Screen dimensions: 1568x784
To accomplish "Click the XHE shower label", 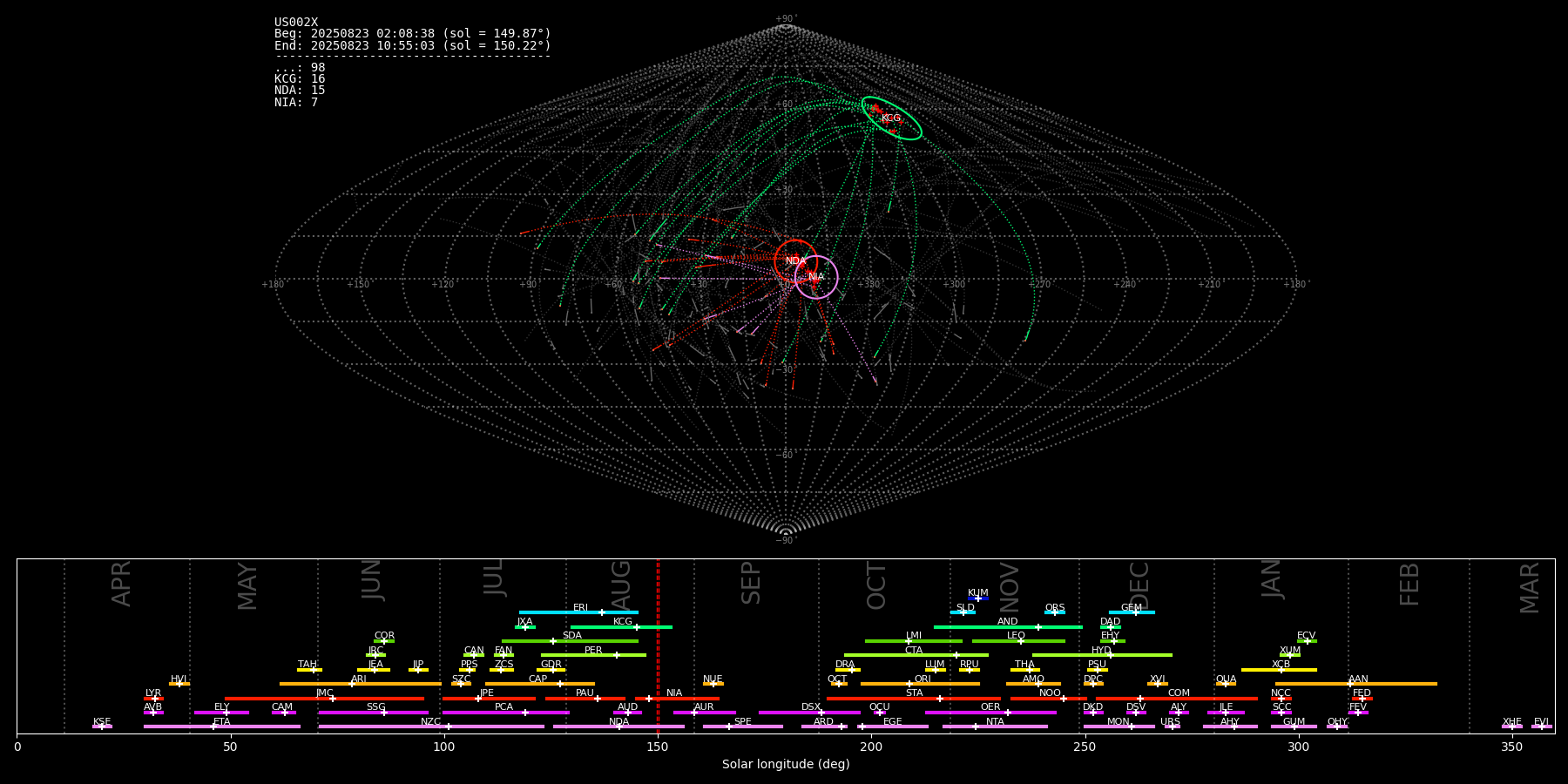I will (1511, 722).
